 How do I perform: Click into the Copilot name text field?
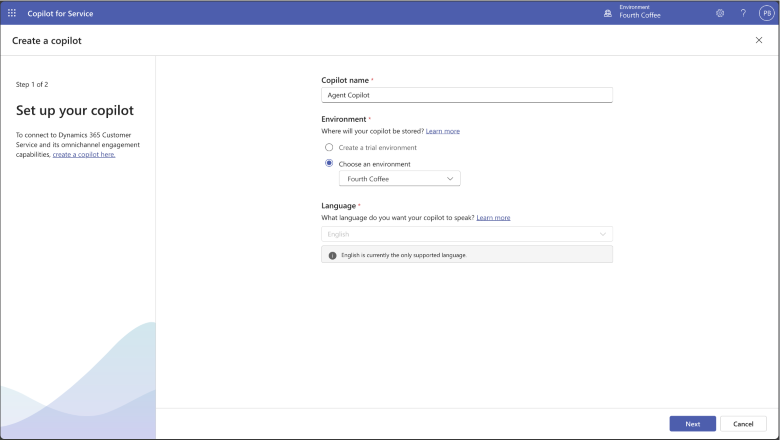467,95
